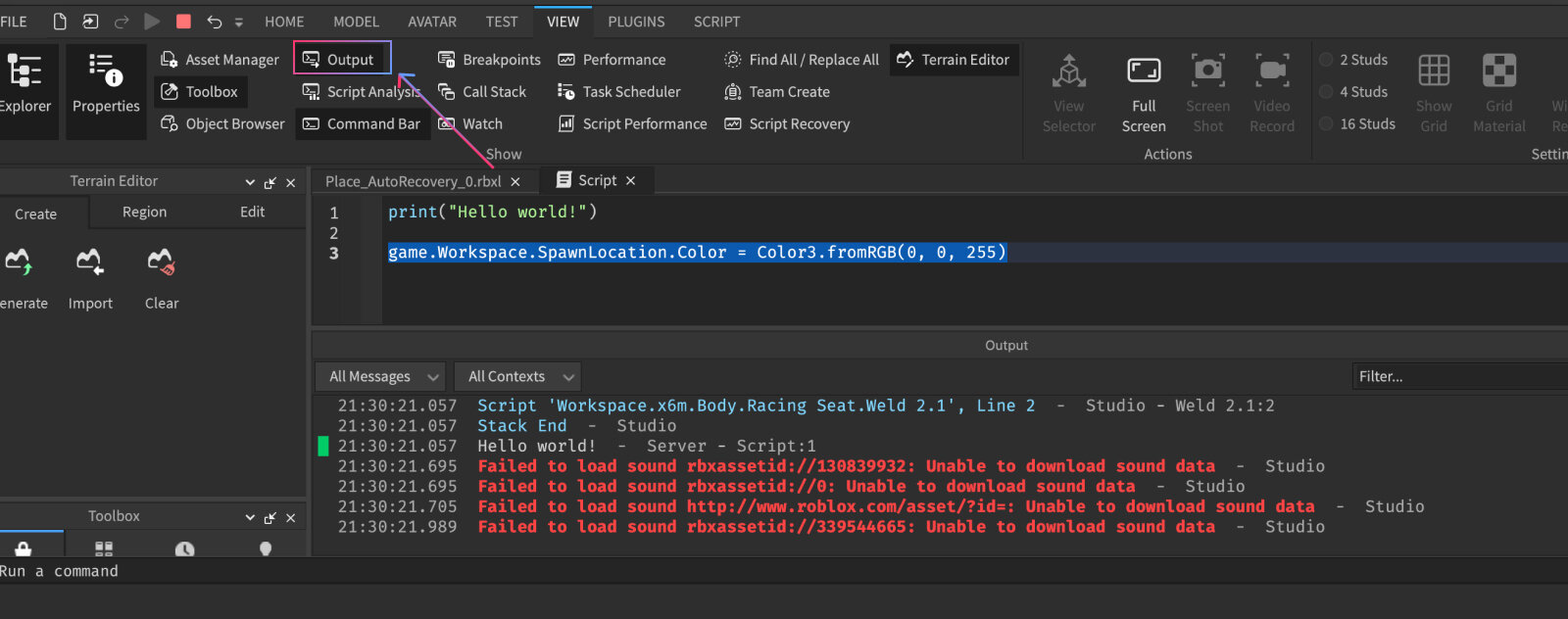Open Script Recovery

pyautogui.click(x=787, y=123)
